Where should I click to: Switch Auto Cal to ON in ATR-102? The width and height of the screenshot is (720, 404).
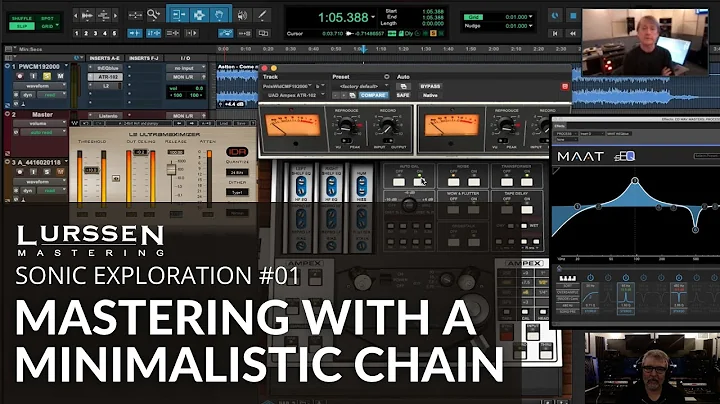(419, 182)
